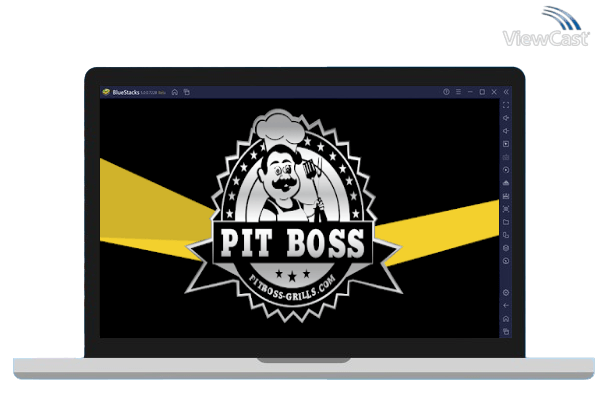Take a screenshot with the capture icon
Image resolution: width=602 pixels, height=414 pixels.
pyautogui.click(x=506, y=209)
